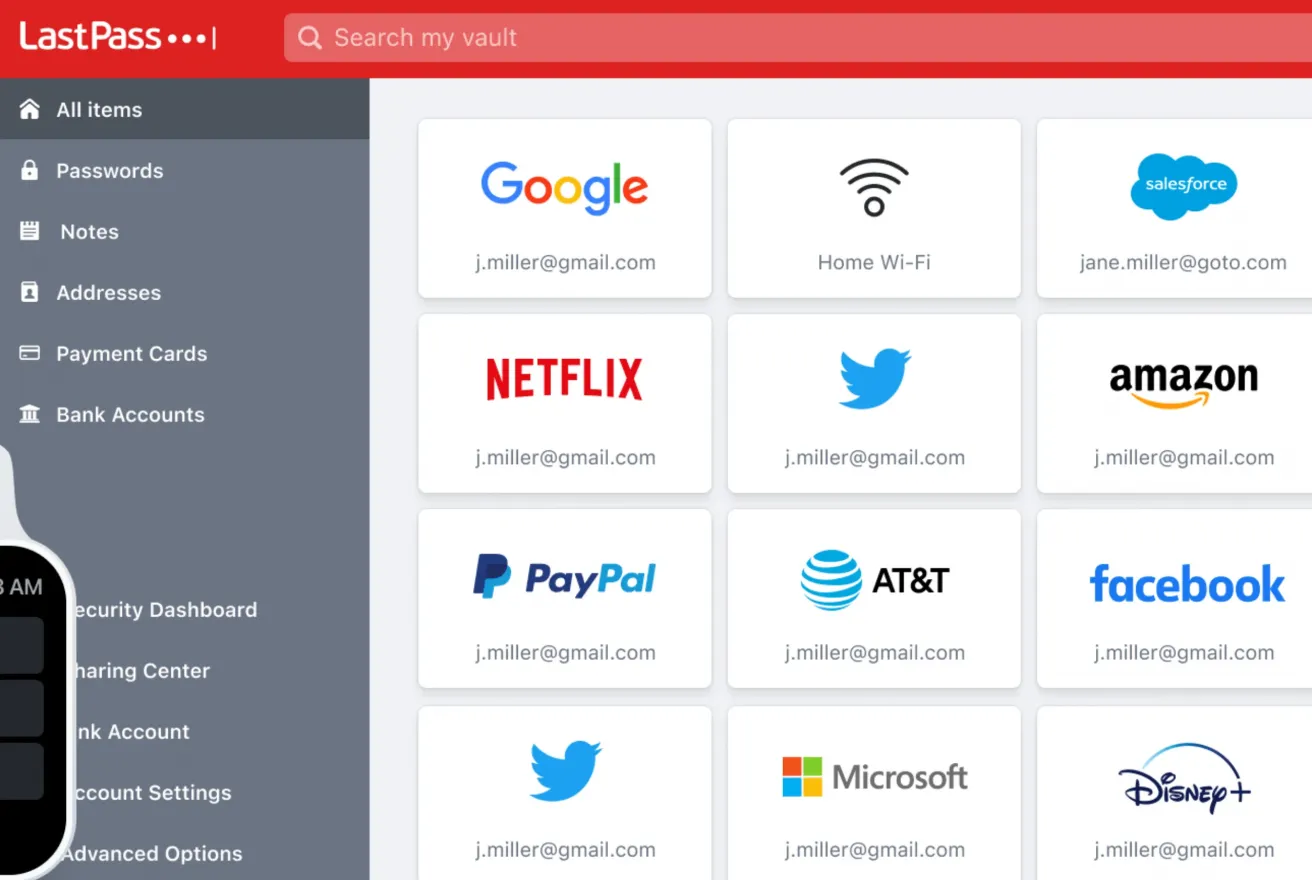Viewport: 1312px width, 880px height.
Task: Click the magnifier search icon
Action: (310, 38)
